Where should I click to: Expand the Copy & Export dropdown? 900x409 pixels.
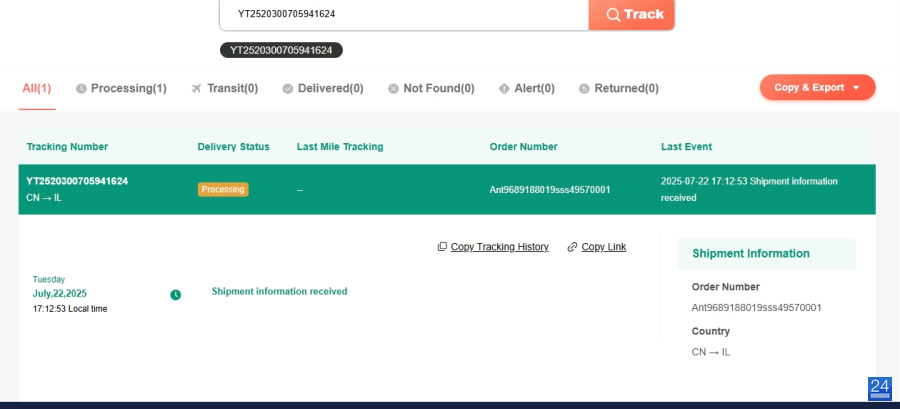817,87
